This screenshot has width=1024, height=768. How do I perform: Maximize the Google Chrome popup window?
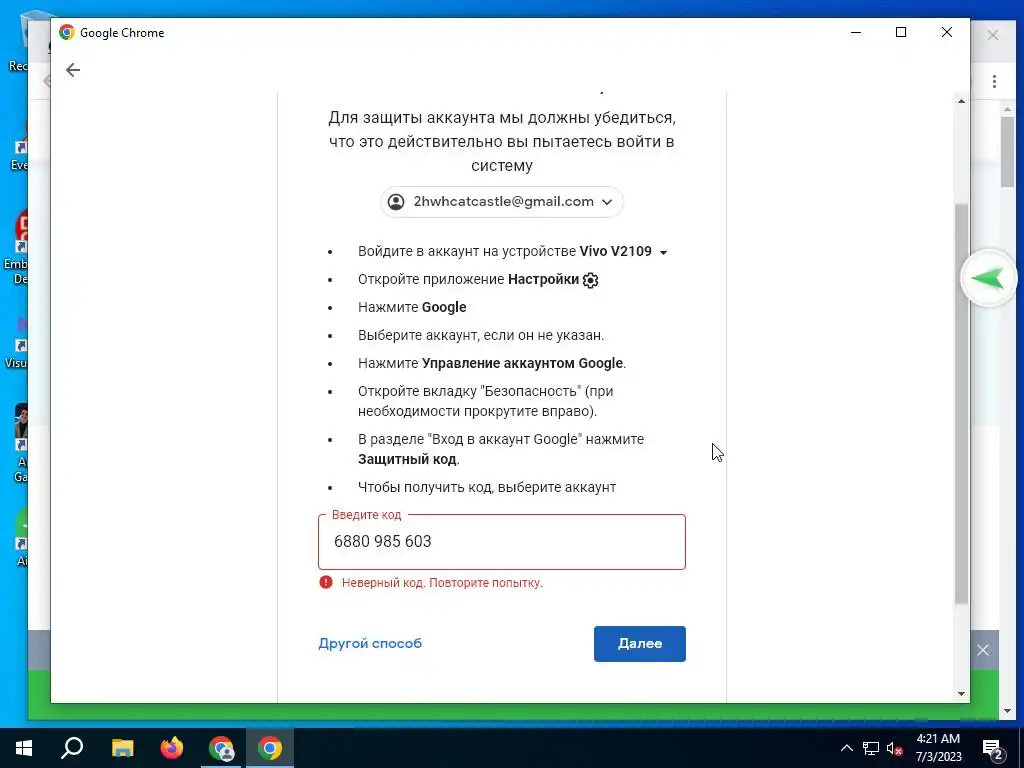click(901, 32)
